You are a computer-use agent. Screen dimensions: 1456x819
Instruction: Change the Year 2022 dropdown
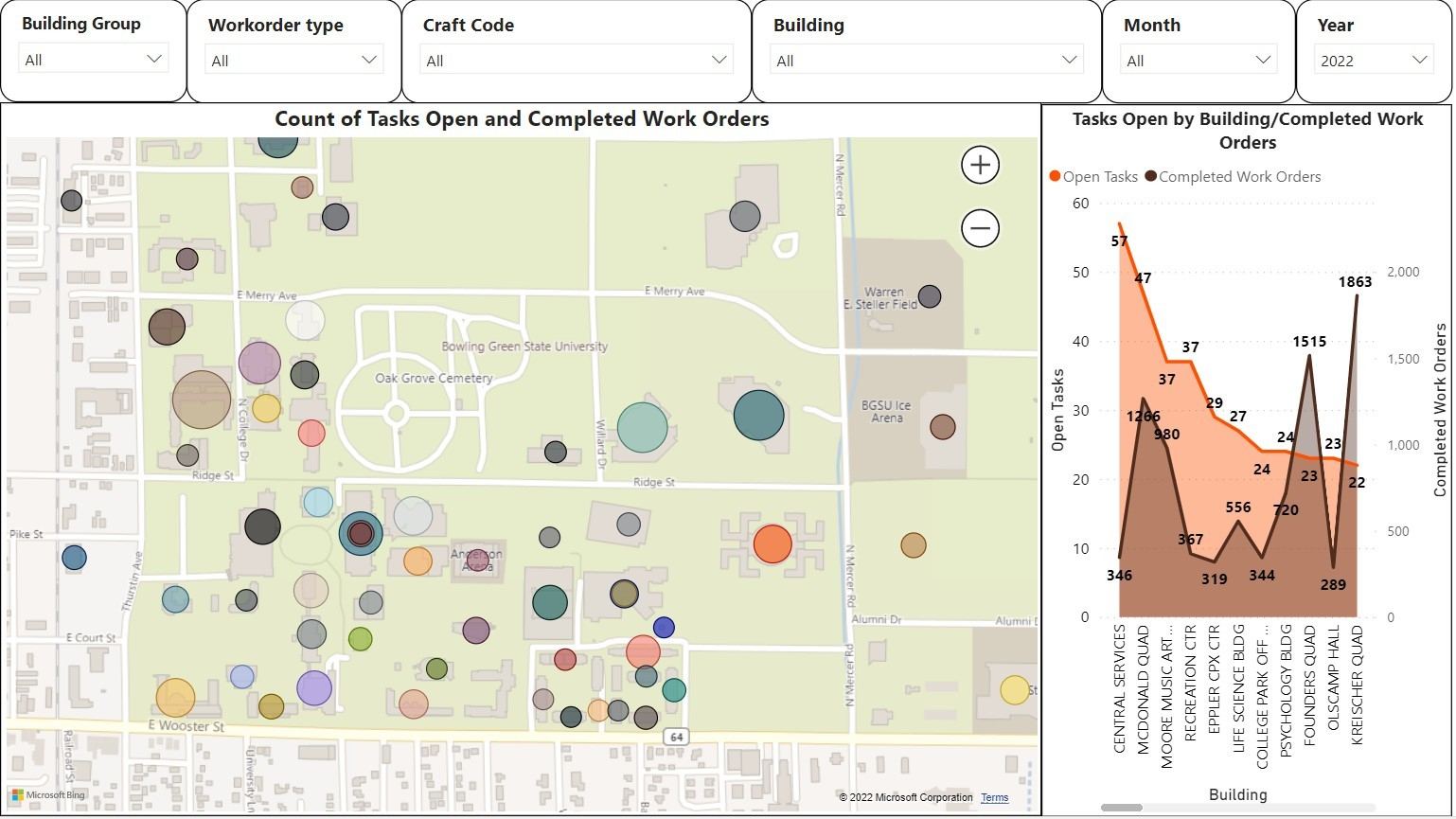pos(1373,61)
